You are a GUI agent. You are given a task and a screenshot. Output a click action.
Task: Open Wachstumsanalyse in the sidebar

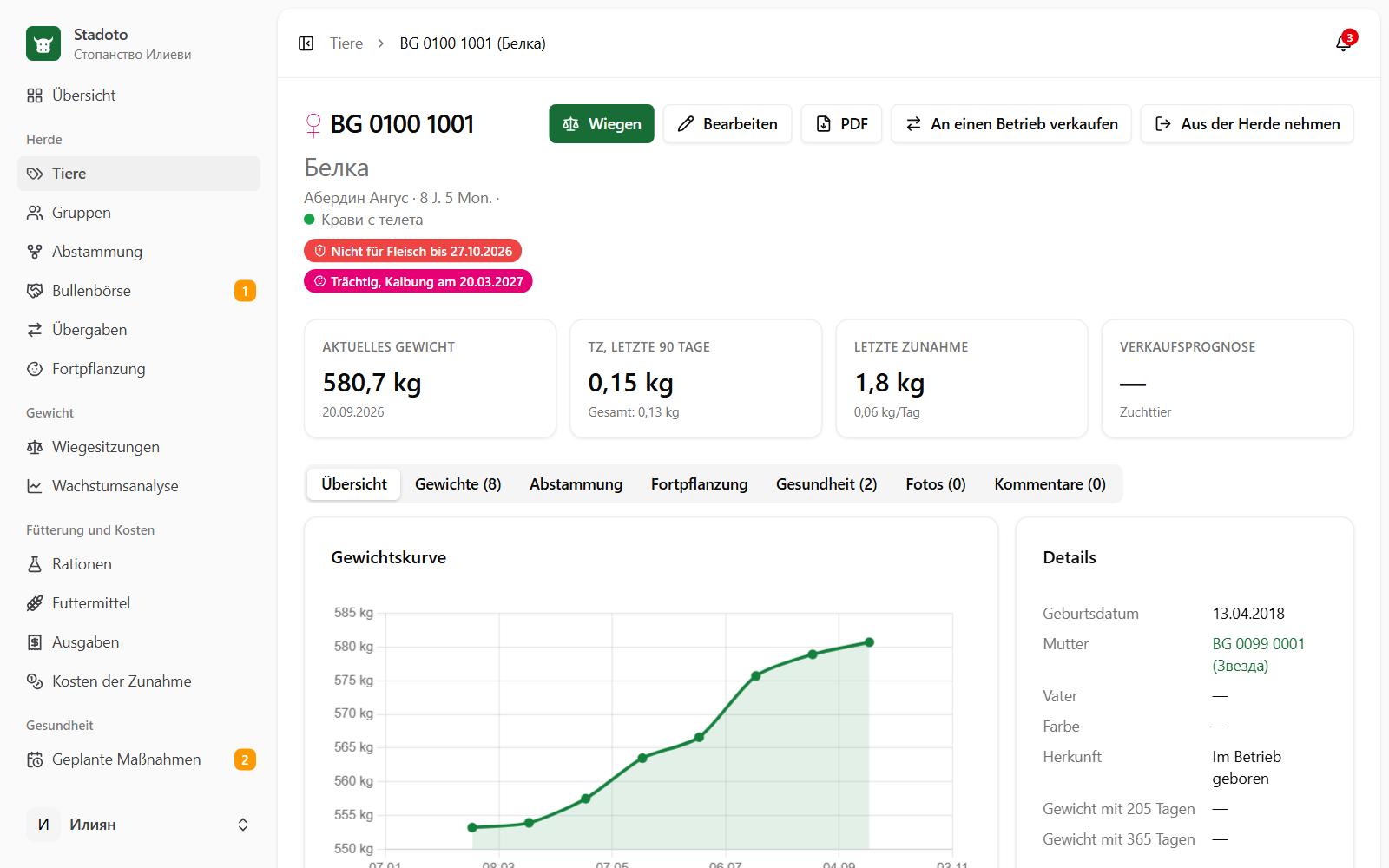click(x=139, y=486)
